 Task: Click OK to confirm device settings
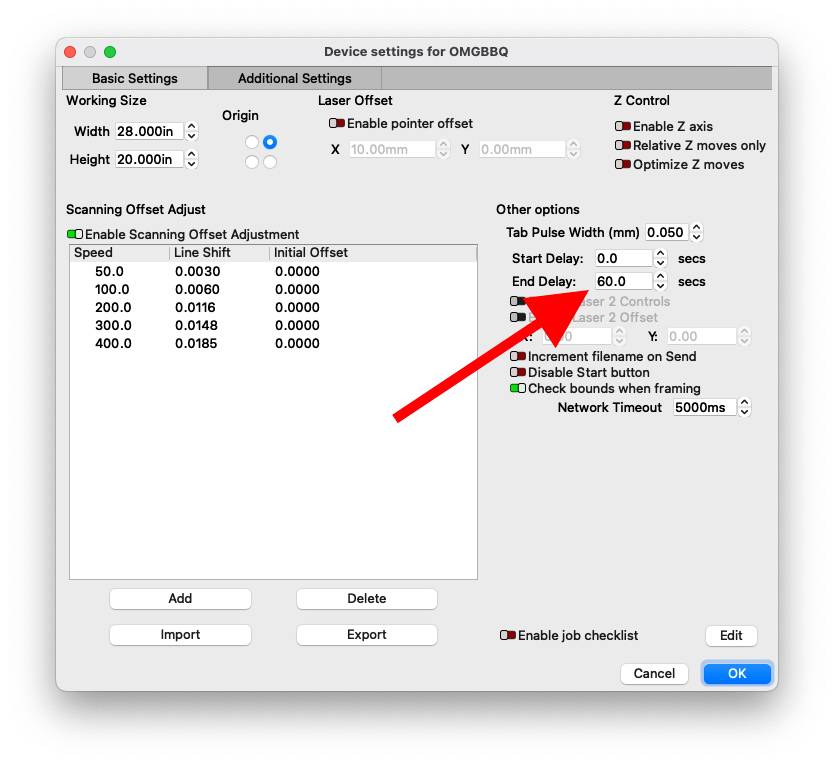coord(736,674)
